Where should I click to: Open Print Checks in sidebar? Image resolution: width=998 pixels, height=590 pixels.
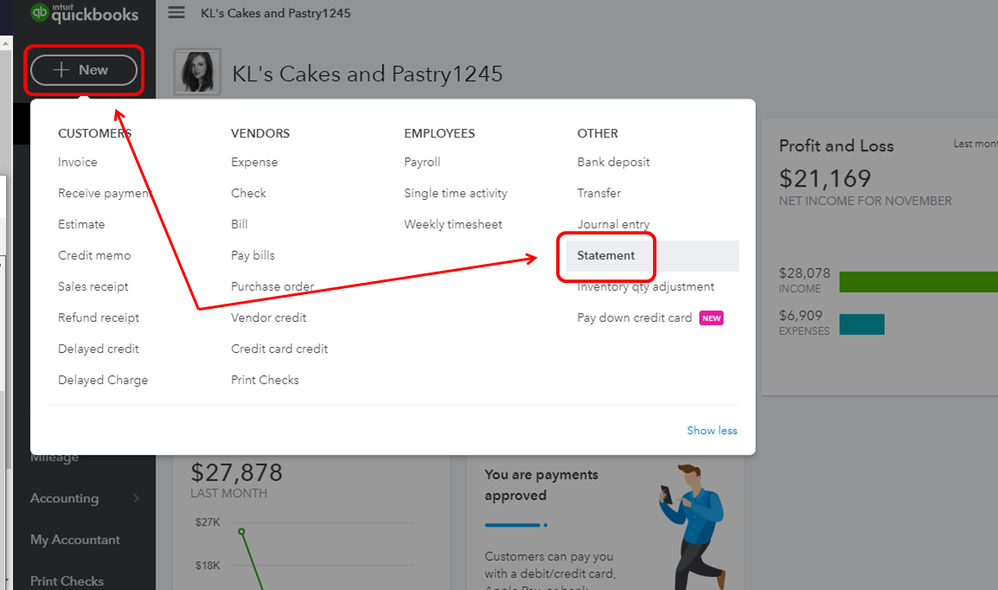point(67,580)
